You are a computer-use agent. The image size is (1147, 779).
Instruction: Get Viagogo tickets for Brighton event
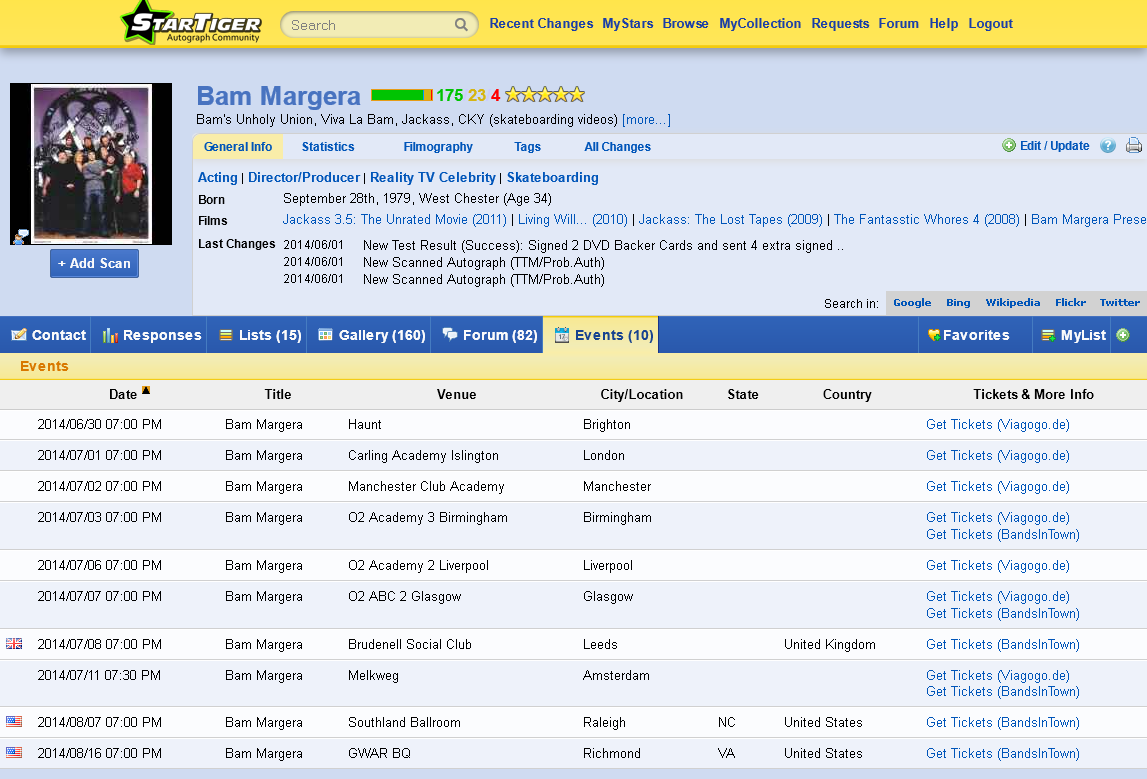pyautogui.click(x=998, y=424)
